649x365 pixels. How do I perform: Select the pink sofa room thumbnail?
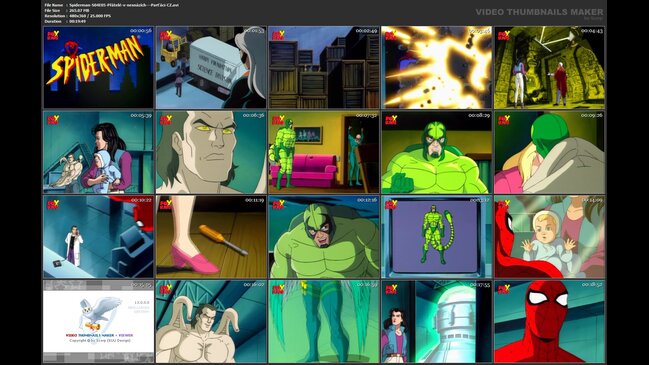(x=324, y=152)
